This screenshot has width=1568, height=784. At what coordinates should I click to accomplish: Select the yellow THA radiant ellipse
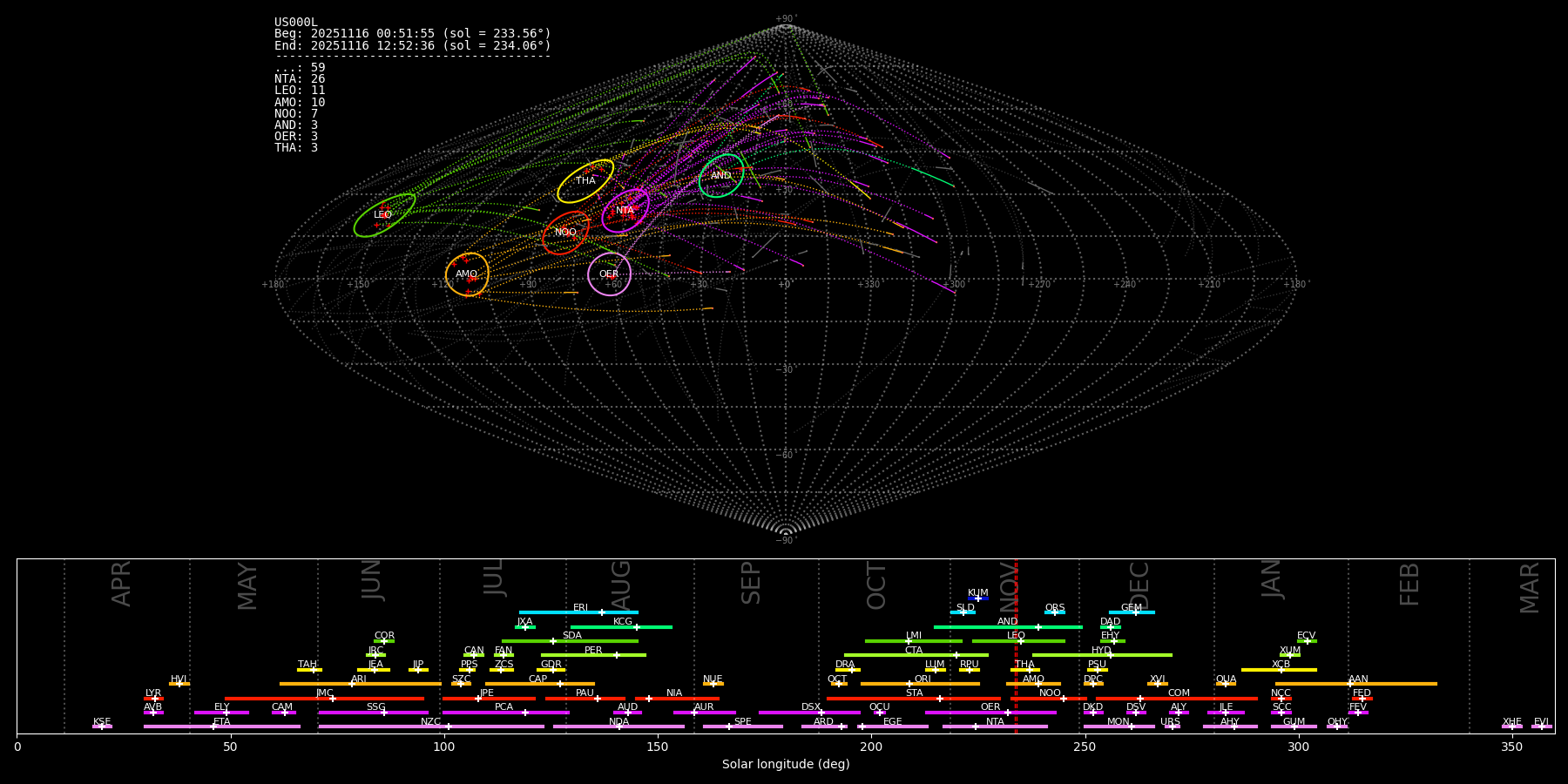pos(585,181)
